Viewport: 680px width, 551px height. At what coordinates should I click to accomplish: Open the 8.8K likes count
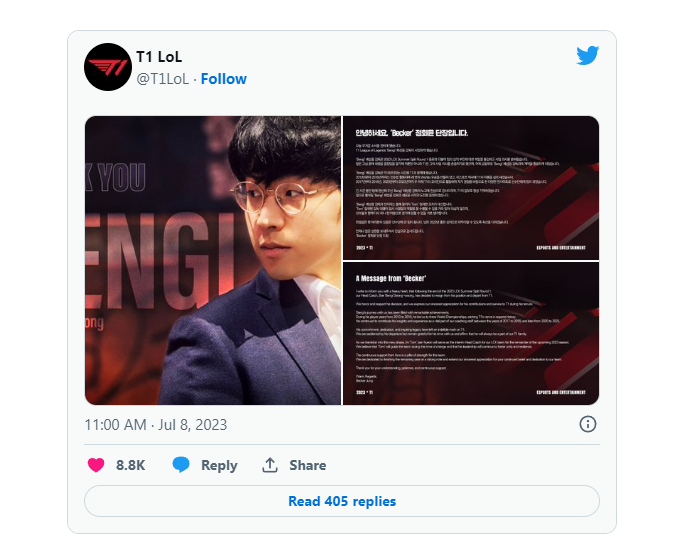click(x=131, y=465)
